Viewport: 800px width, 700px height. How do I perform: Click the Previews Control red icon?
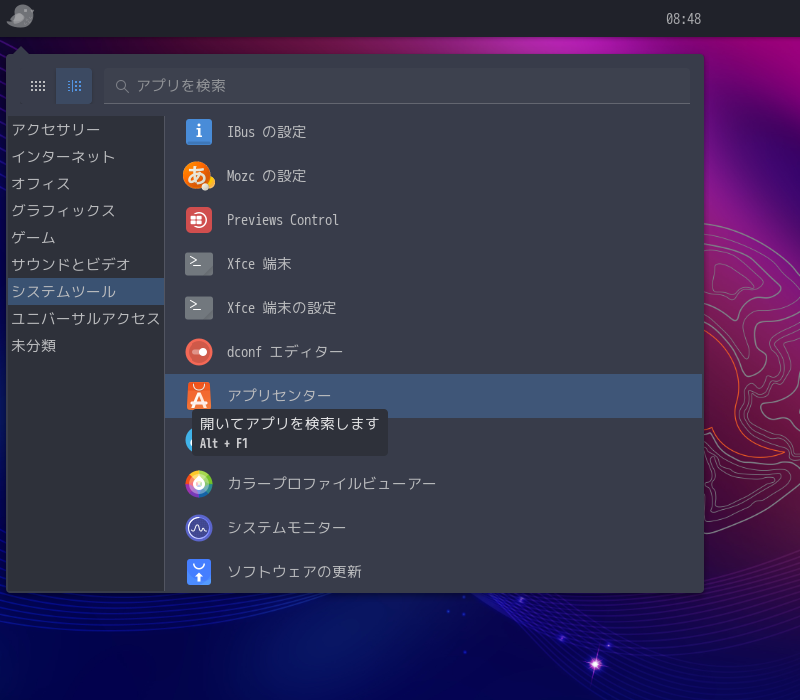[x=199, y=220]
